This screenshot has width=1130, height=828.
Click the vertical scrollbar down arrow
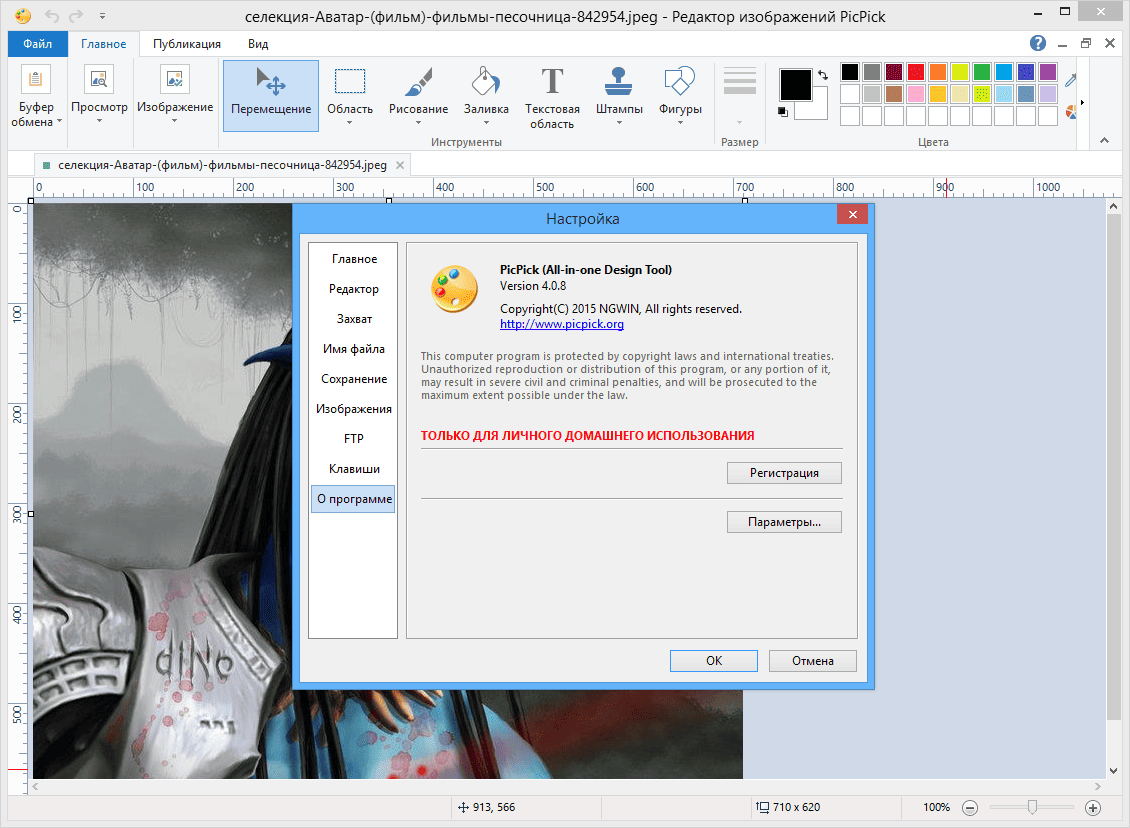click(1113, 770)
